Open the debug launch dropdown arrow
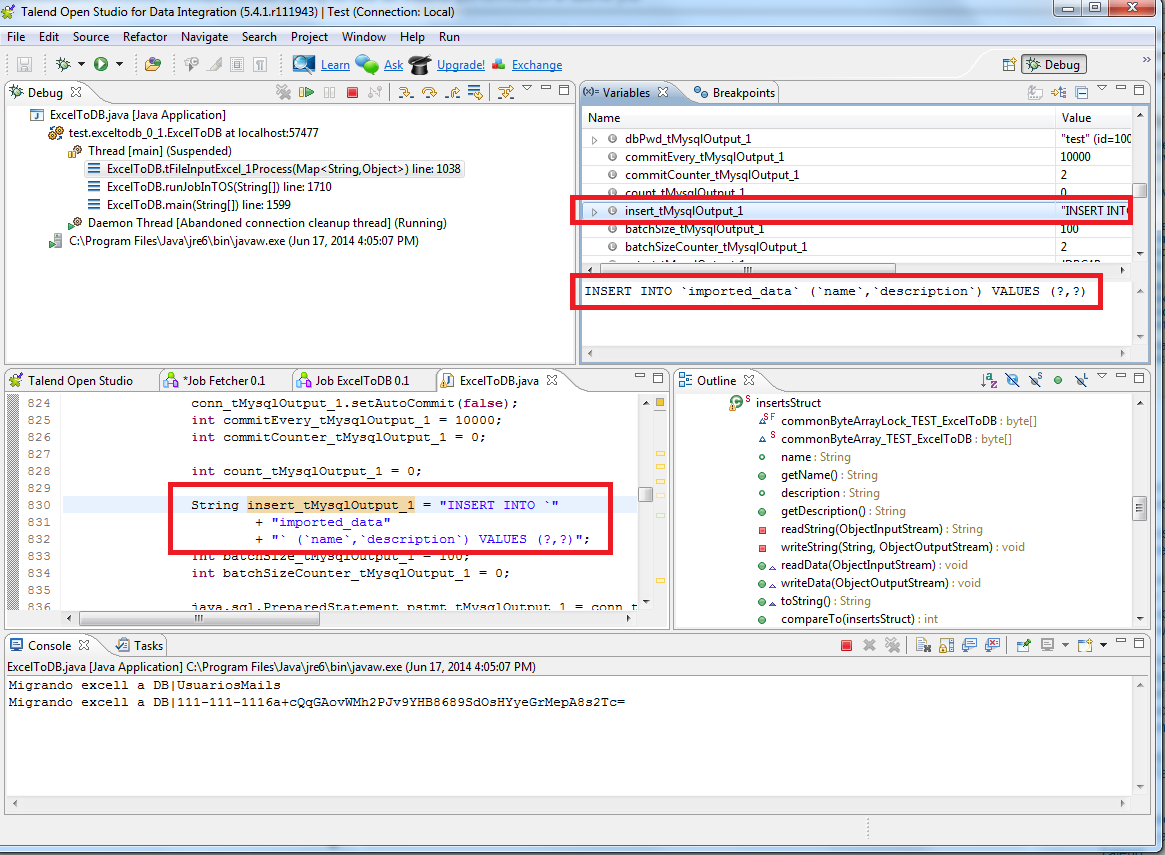The width and height of the screenshot is (1165, 855). (81, 65)
